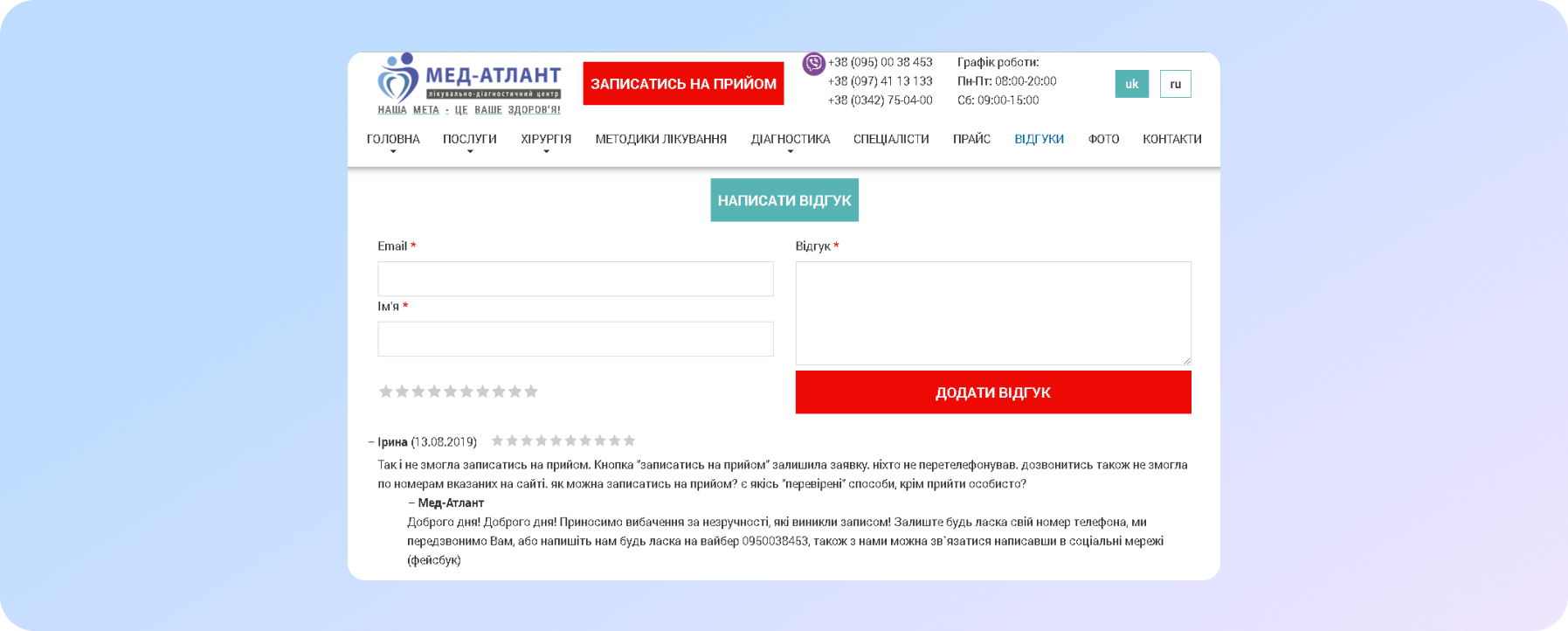Call the number +38 (095) 00 38 453
The width and height of the screenshot is (1568, 631).
coord(880,62)
